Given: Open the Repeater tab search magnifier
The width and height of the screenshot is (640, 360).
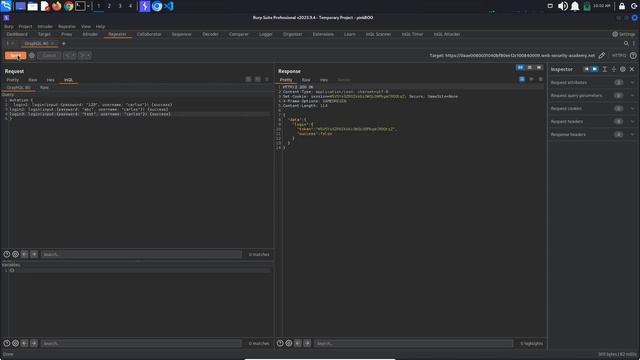Looking at the screenshot, I should (x=626, y=43).
